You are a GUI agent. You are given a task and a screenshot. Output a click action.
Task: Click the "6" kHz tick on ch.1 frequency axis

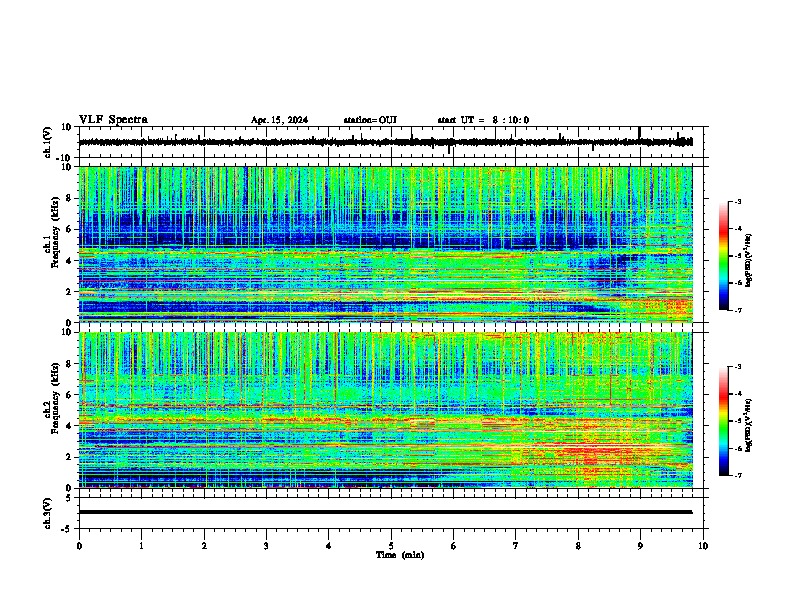[70, 229]
